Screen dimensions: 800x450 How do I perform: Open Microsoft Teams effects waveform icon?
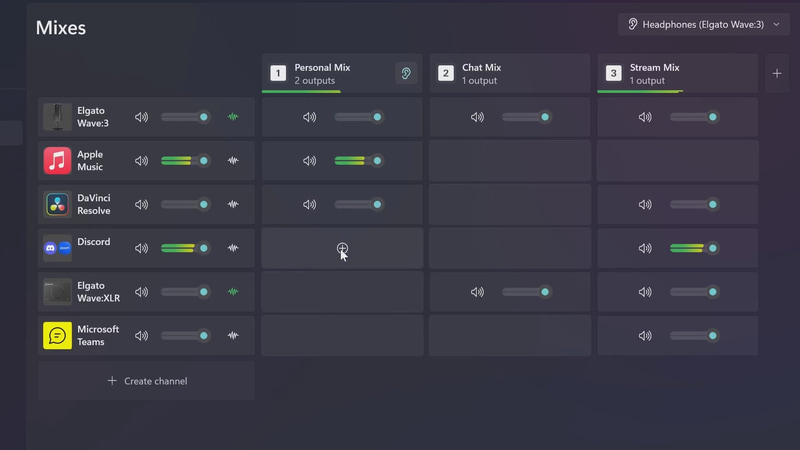point(233,336)
